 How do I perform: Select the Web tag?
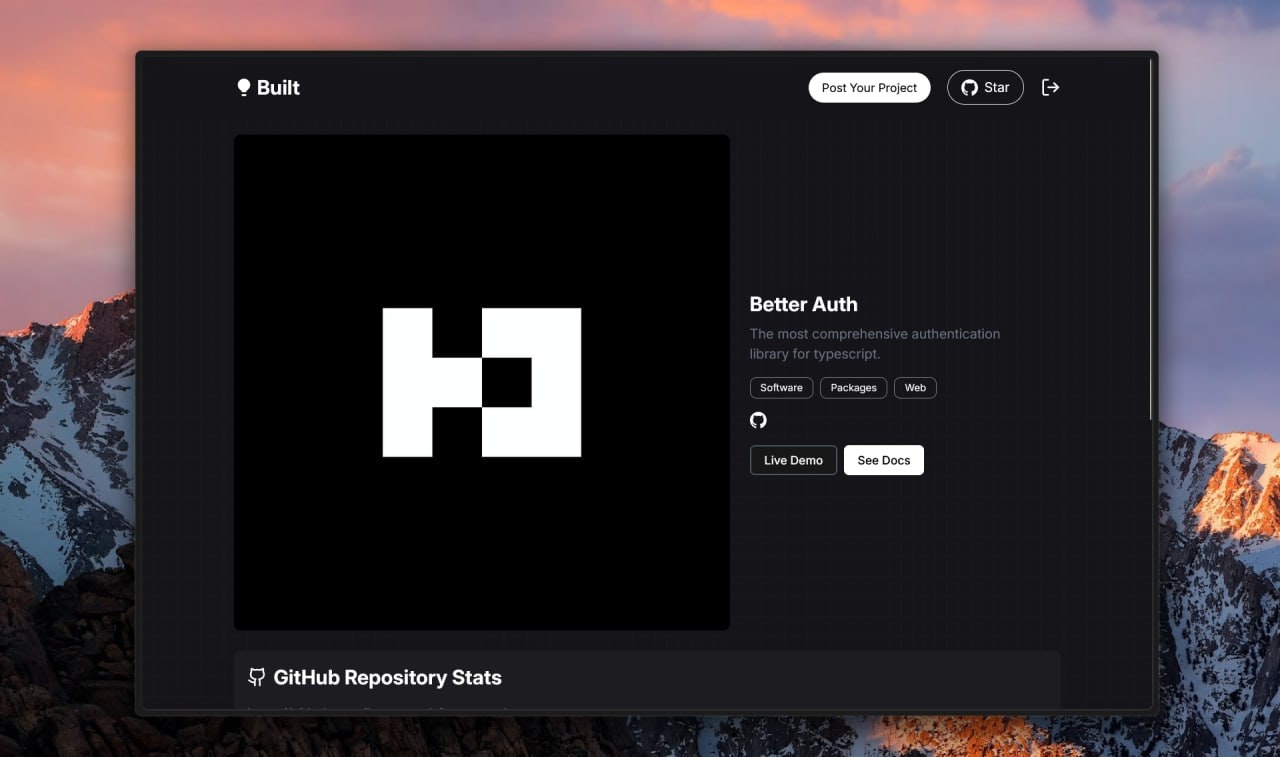pos(915,388)
